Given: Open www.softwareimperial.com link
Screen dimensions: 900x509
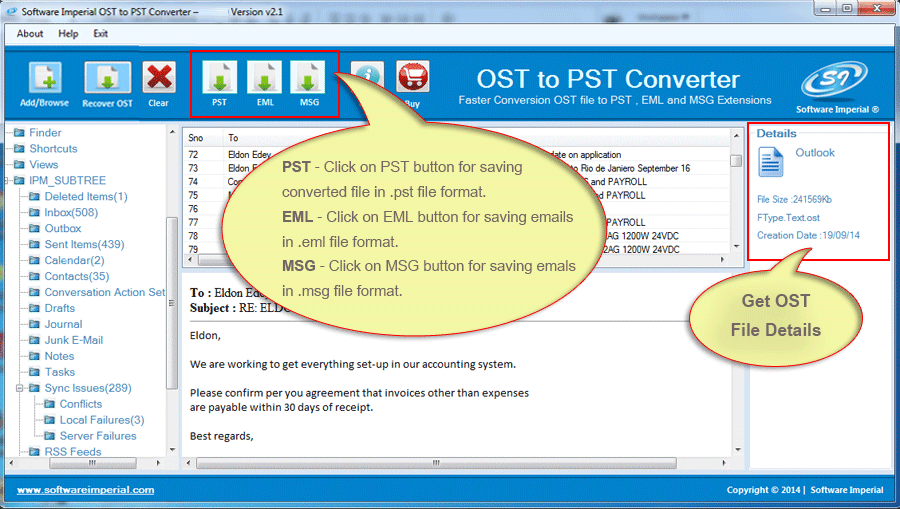Looking at the screenshot, I should pyautogui.click(x=86, y=490).
